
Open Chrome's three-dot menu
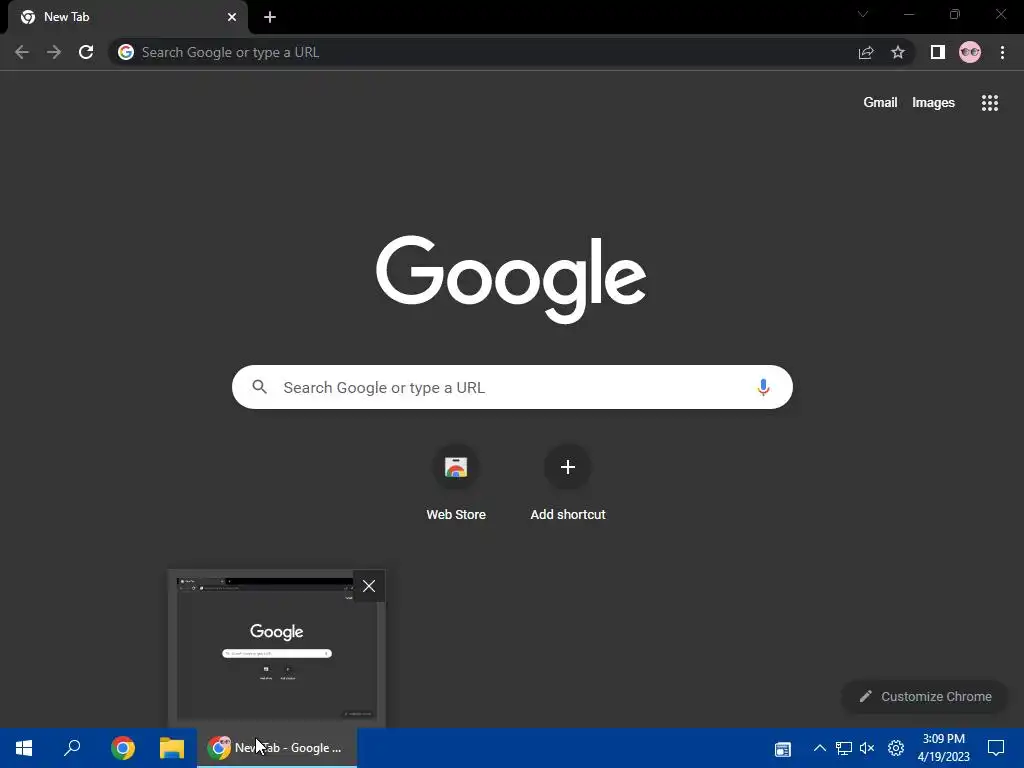coord(1002,52)
